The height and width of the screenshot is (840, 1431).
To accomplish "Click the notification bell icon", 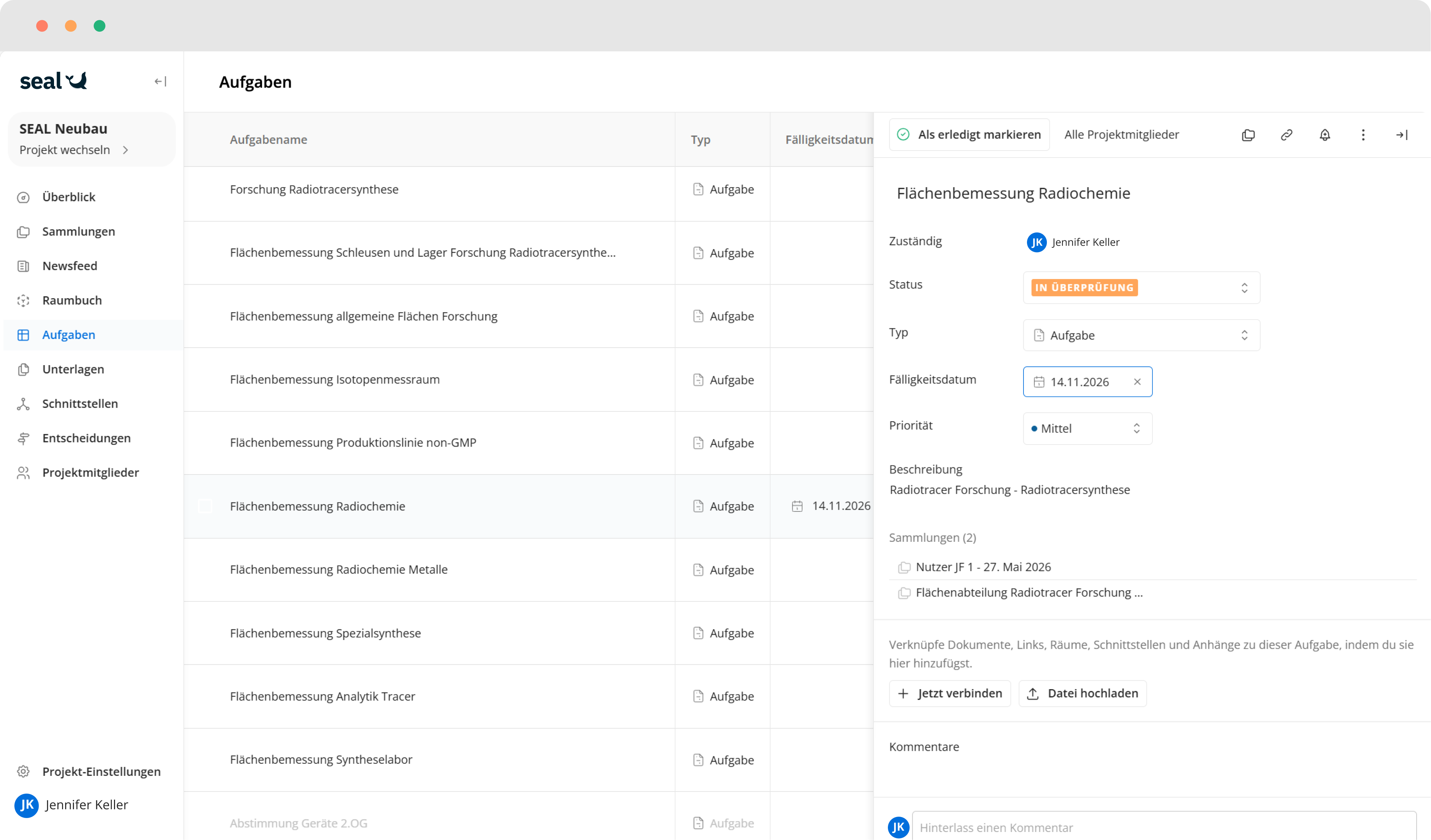I will (x=1324, y=135).
